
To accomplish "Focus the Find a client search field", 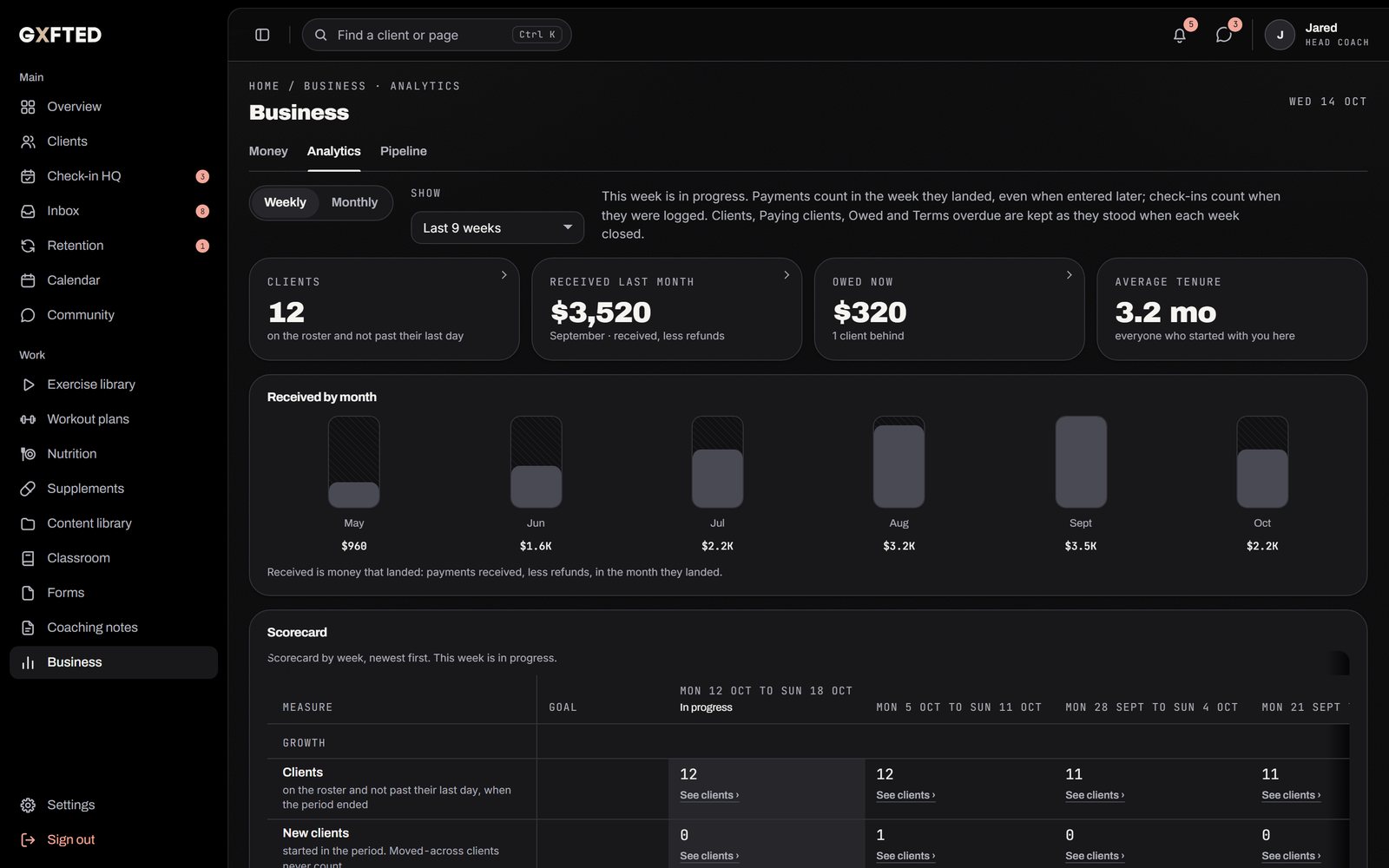I will click(x=437, y=35).
